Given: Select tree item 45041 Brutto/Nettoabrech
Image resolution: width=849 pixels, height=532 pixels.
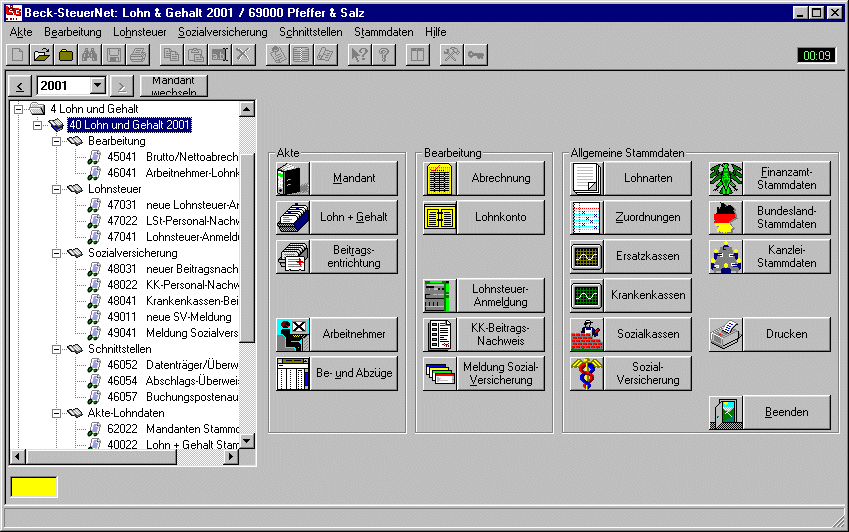Looking at the screenshot, I should (x=173, y=157).
